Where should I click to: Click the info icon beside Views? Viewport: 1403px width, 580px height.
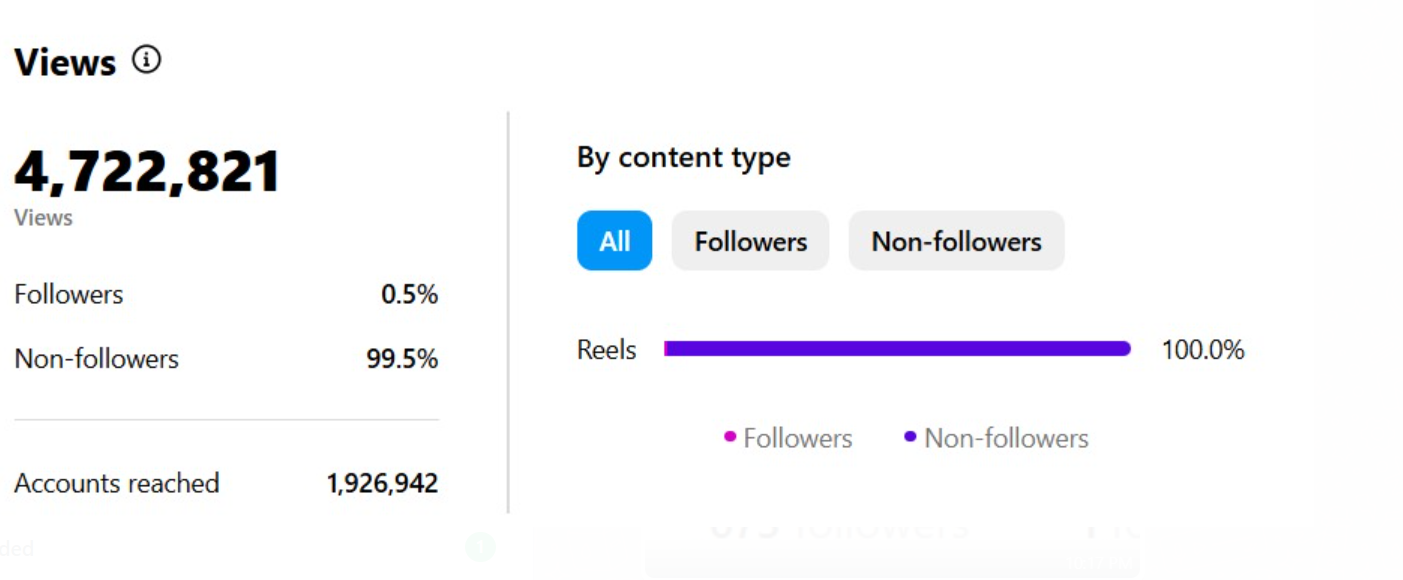147,60
